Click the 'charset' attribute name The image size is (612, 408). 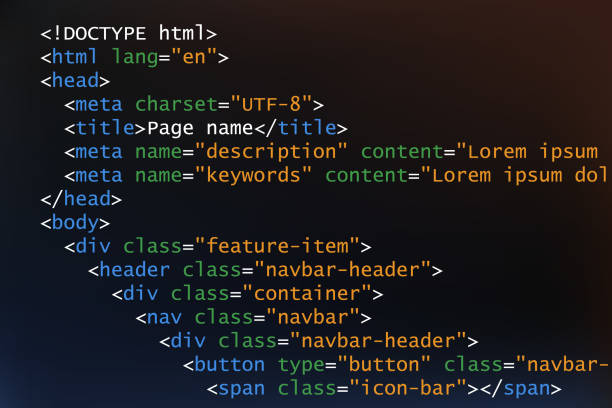click(x=176, y=104)
